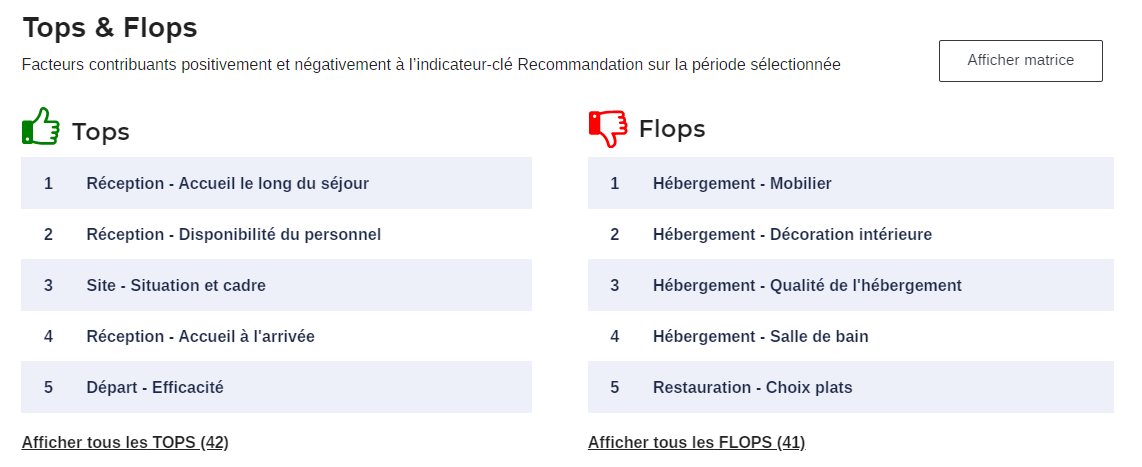Click Réception - Accueil à l'arrivée item
Image resolution: width=1142 pixels, height=467 pixels.
(x=200, y=336)
